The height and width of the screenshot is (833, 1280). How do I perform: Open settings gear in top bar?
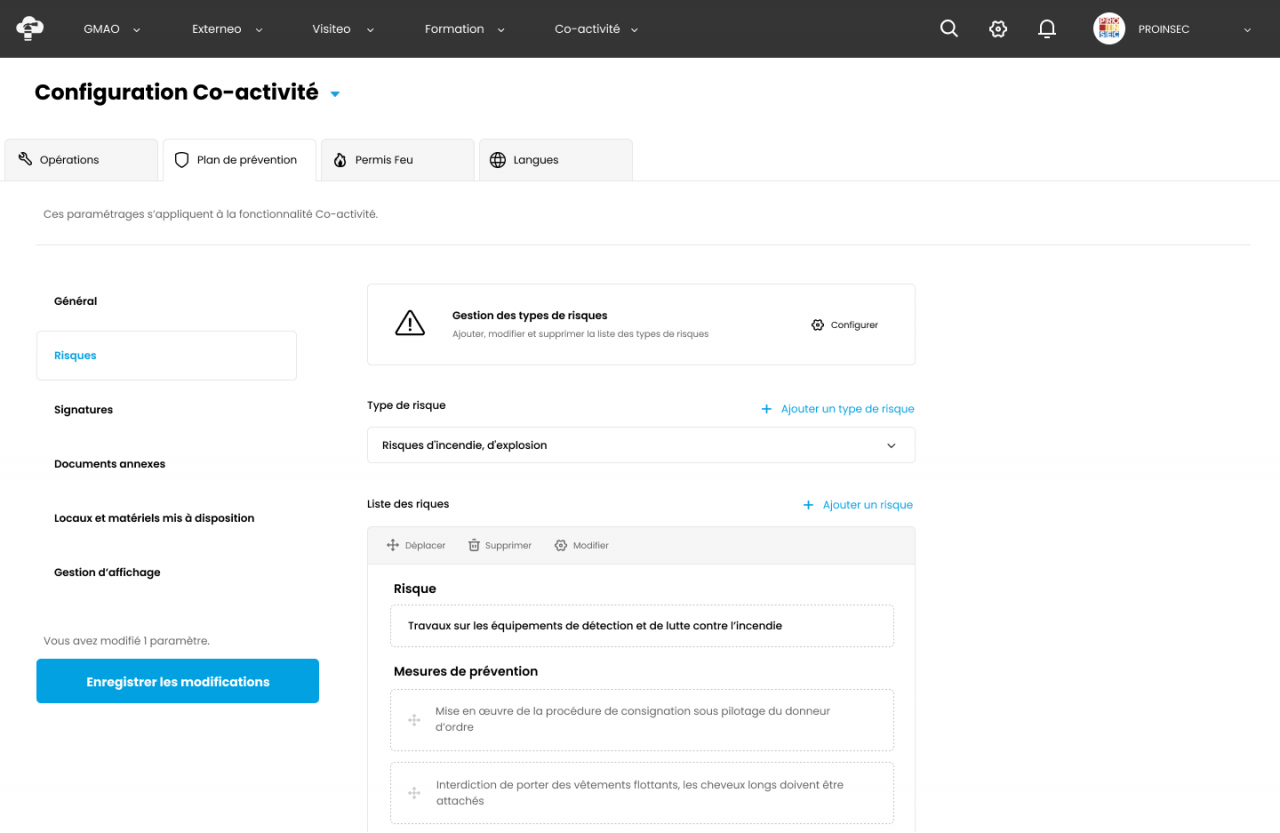click(x=998, y=29)
